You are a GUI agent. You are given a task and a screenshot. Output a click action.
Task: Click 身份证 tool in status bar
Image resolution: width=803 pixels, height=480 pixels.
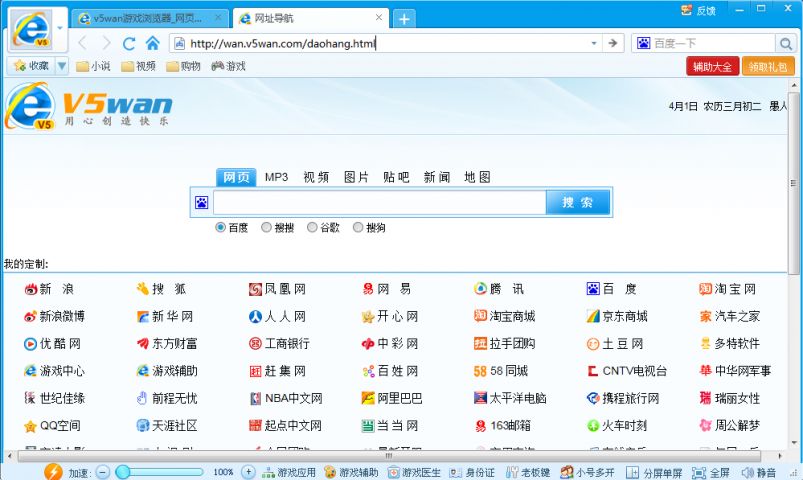click(472, 472)
